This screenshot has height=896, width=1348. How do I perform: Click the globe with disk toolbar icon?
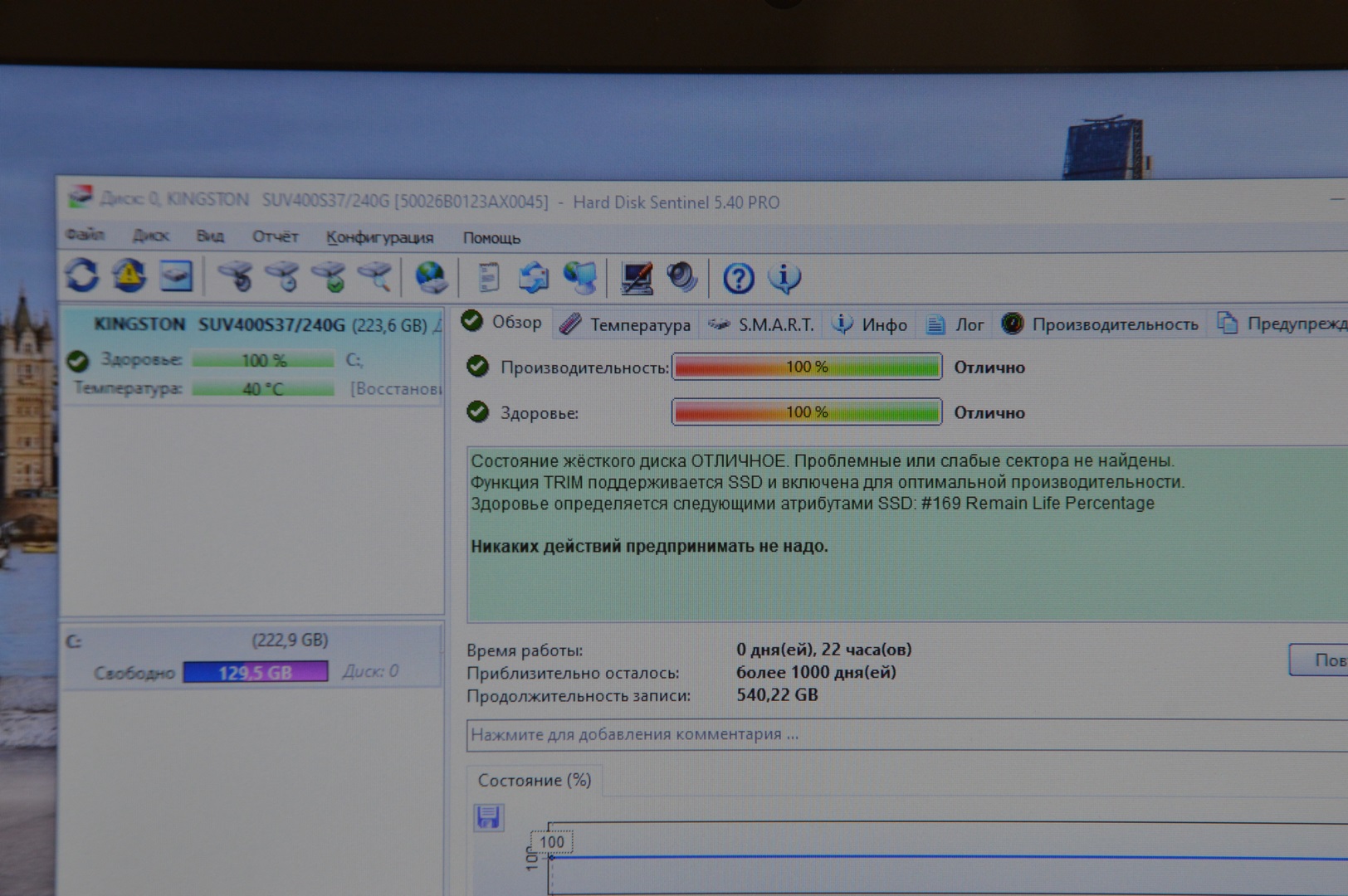click(x=431, y=278)
